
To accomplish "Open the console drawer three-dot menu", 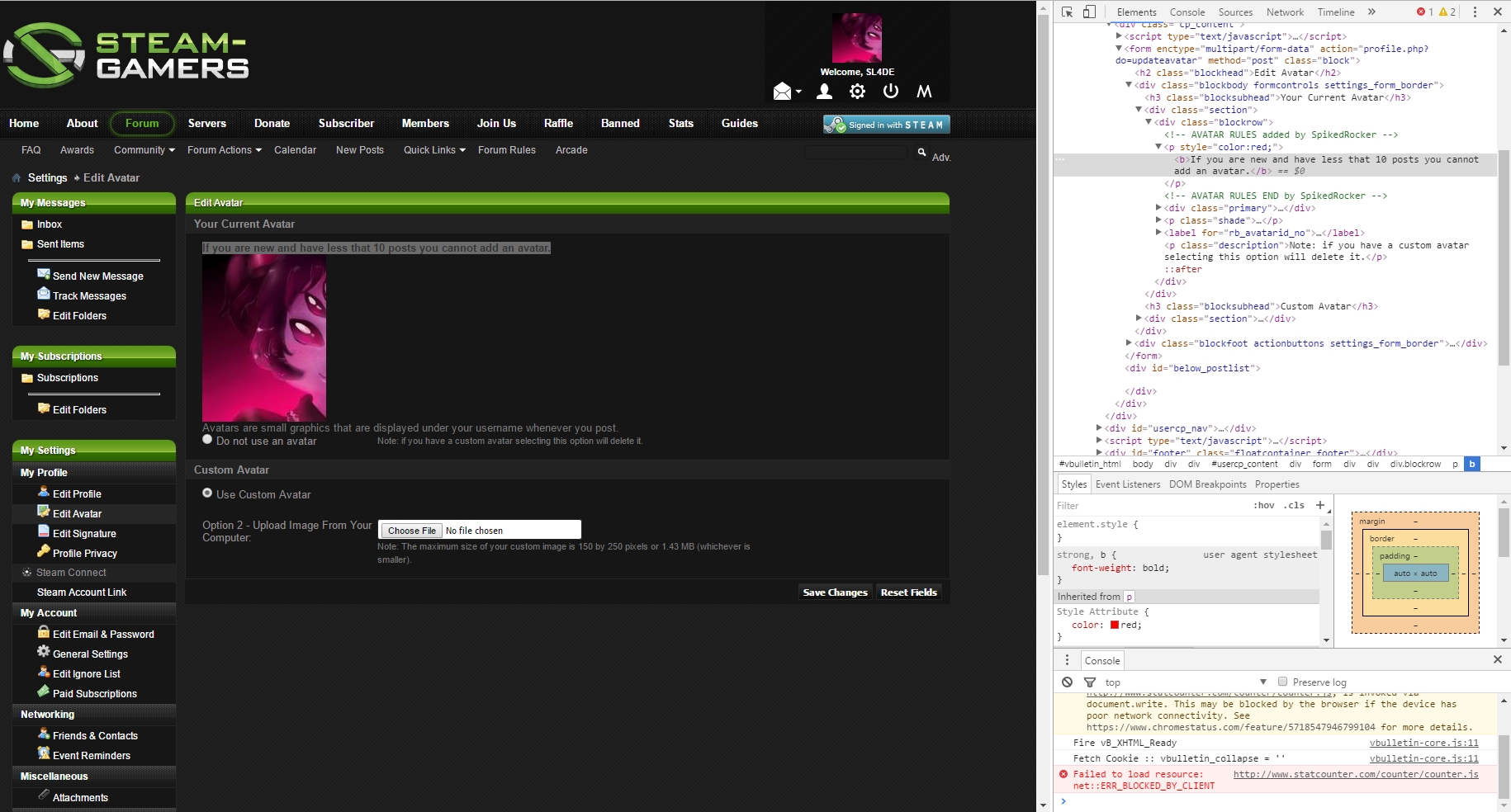I will 1067,659.
